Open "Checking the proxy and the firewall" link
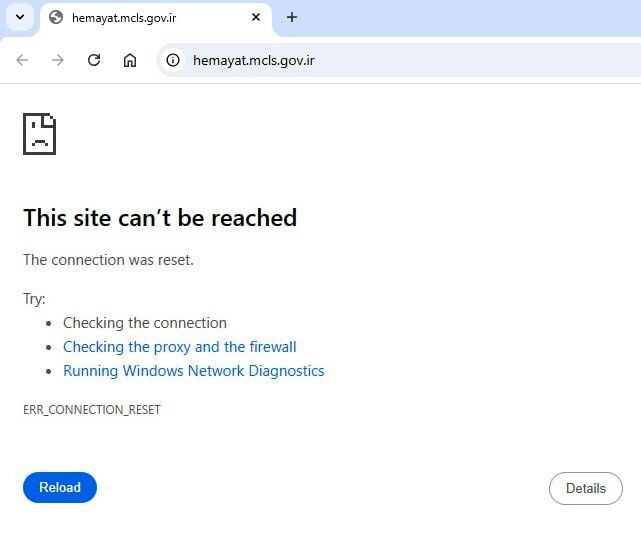Viewport: 641px width, 533px height. 180,347
